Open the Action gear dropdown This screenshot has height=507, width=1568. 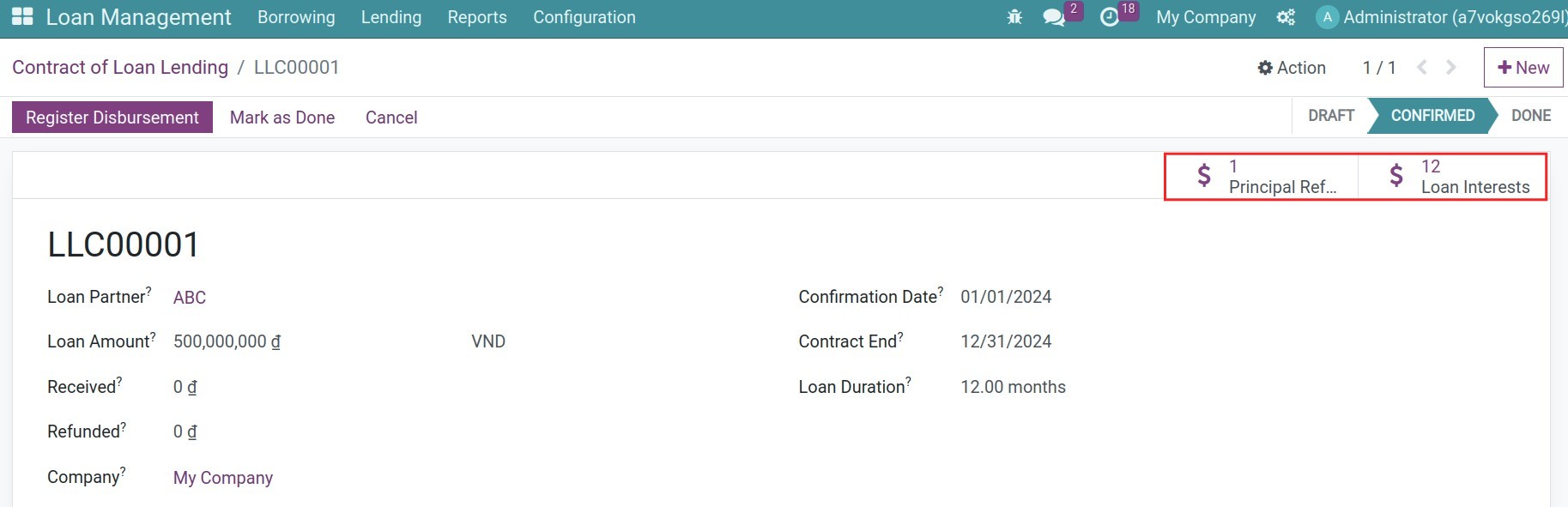pyautogui.click(x=1292, y=68)
